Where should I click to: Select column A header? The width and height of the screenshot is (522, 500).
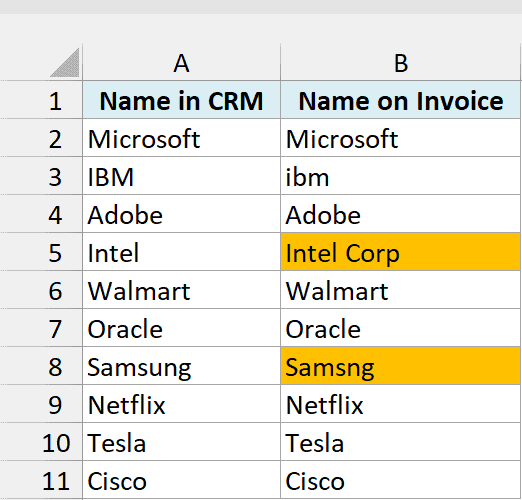(x=181, y=63)
